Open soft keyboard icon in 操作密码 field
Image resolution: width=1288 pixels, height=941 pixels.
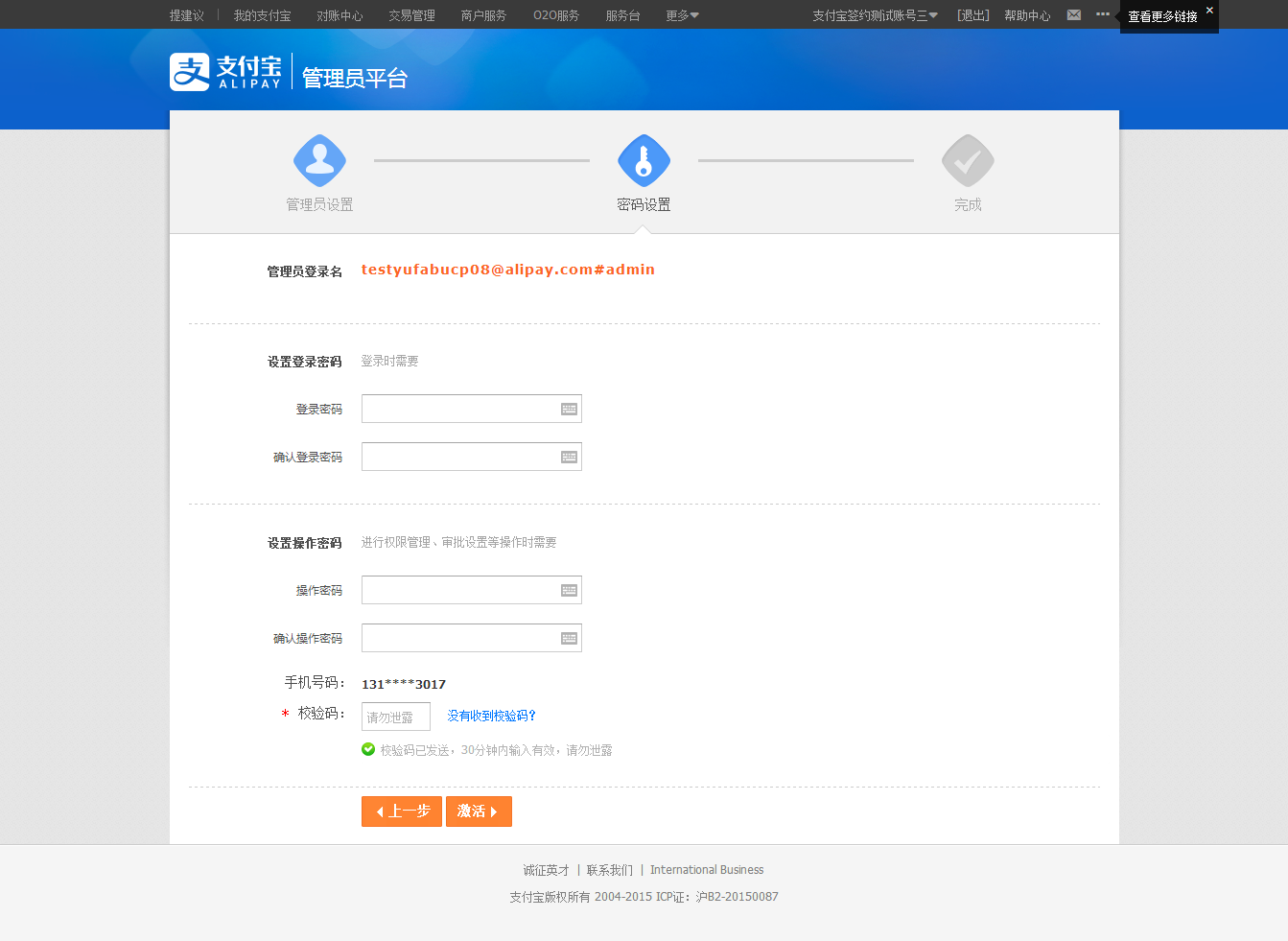pos(569,591)
